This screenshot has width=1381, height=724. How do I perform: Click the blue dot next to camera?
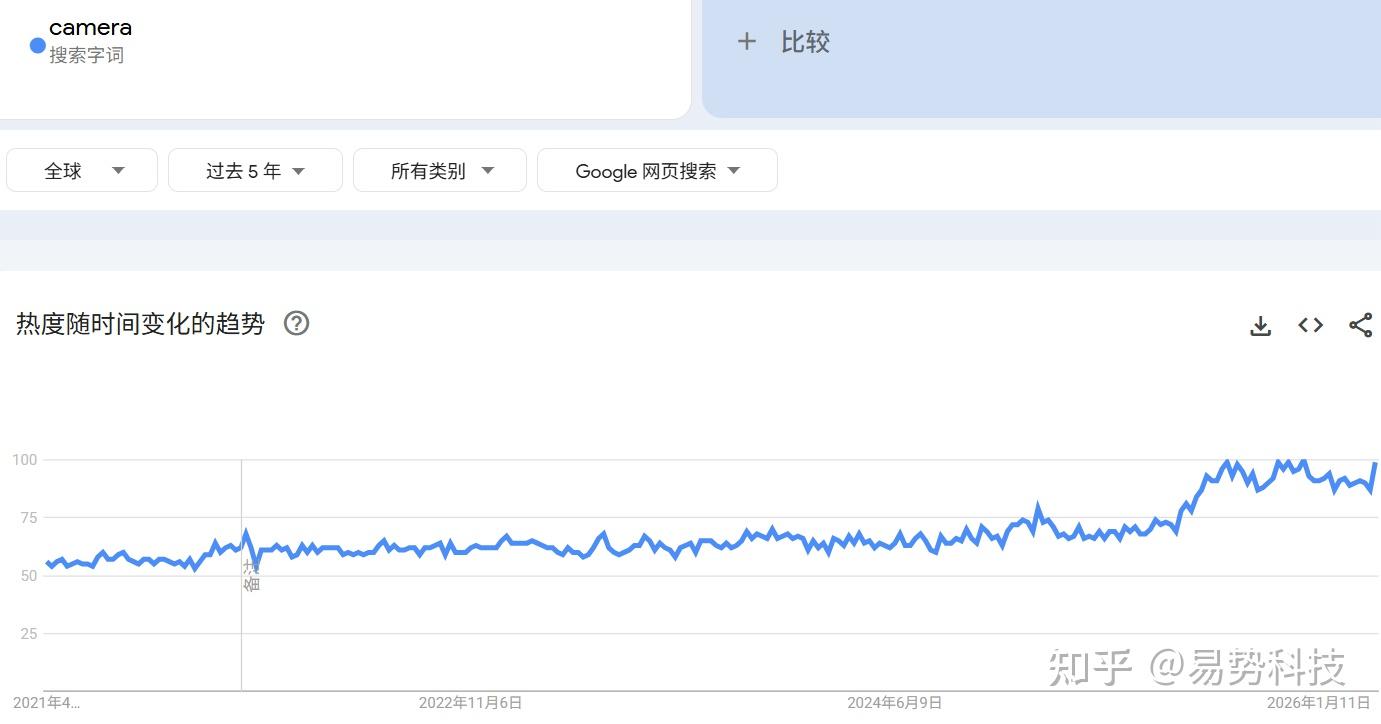pos(38,45)
